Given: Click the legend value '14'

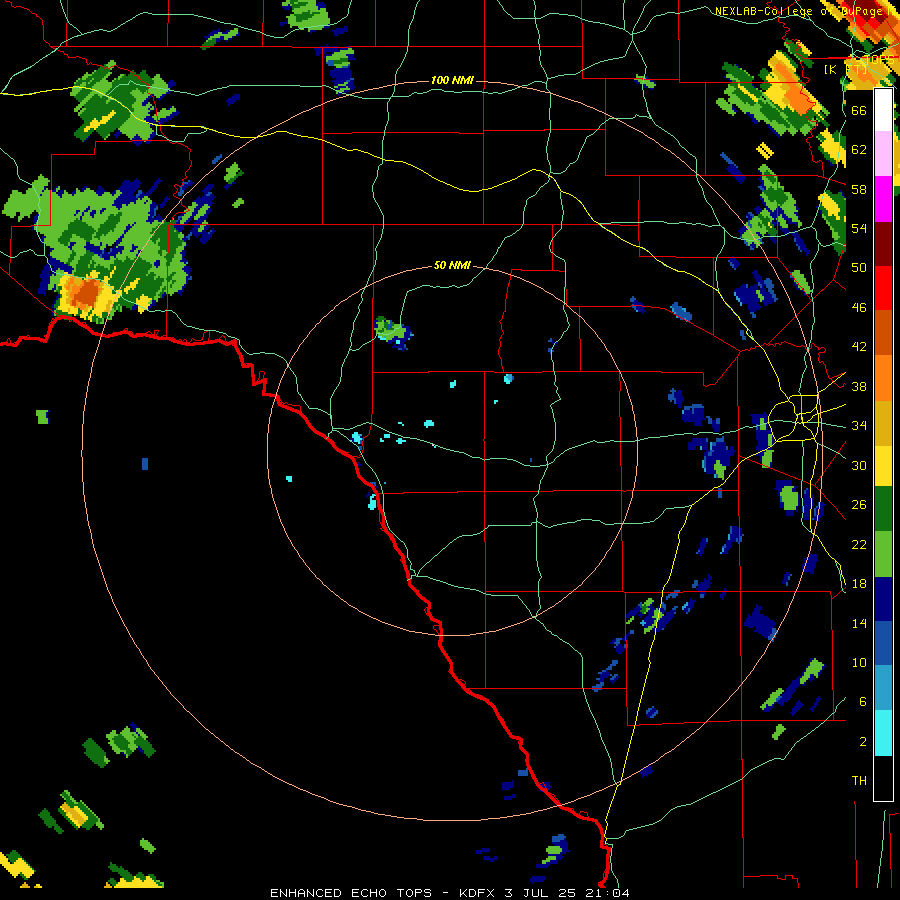Looking at the screenshot, I should (859, 623).
